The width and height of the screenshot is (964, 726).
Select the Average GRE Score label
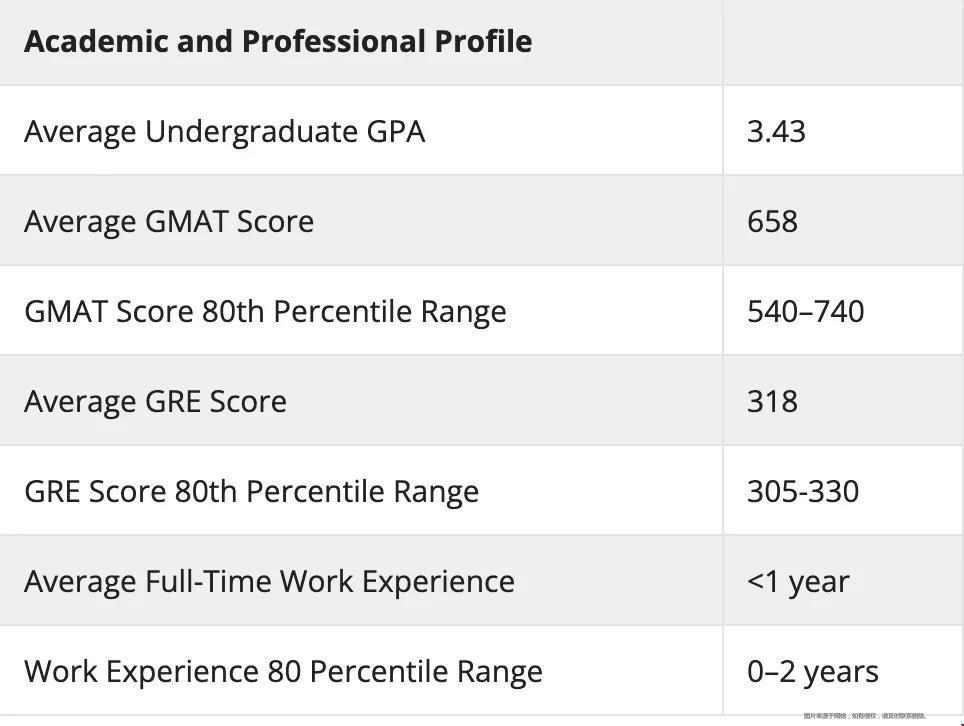(156, 401)
